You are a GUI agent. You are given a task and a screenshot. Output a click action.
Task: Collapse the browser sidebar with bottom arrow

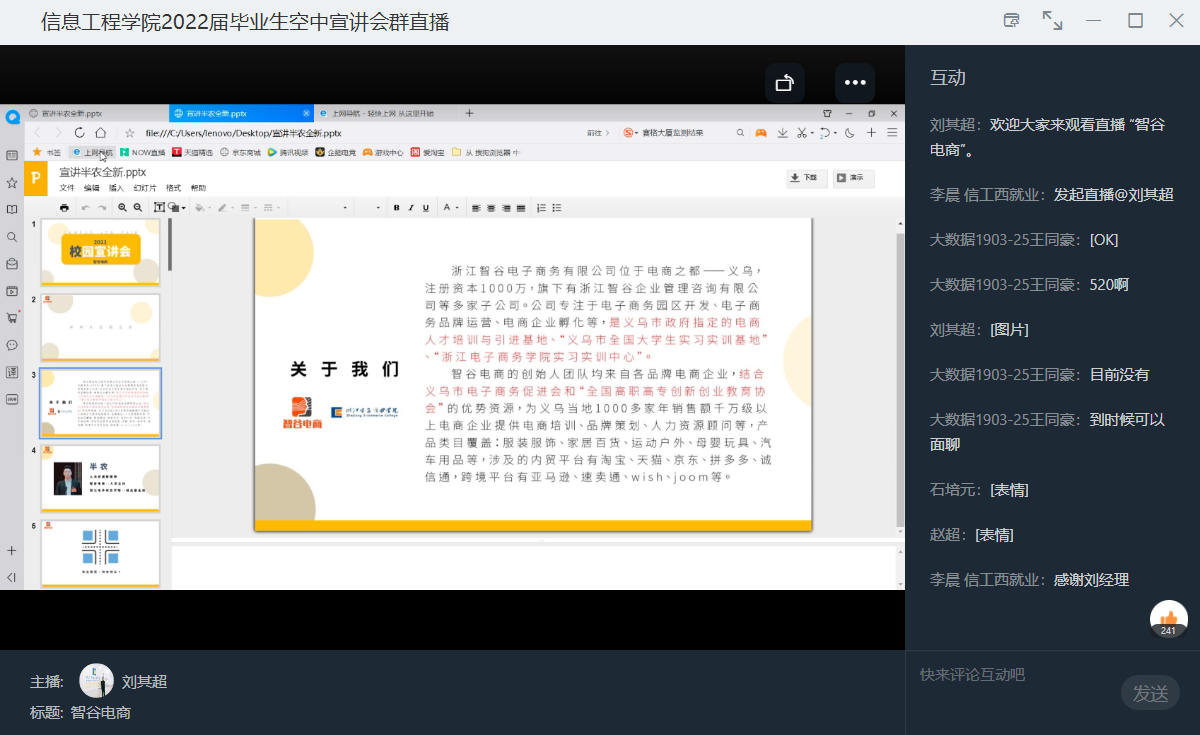pos(12,577)
